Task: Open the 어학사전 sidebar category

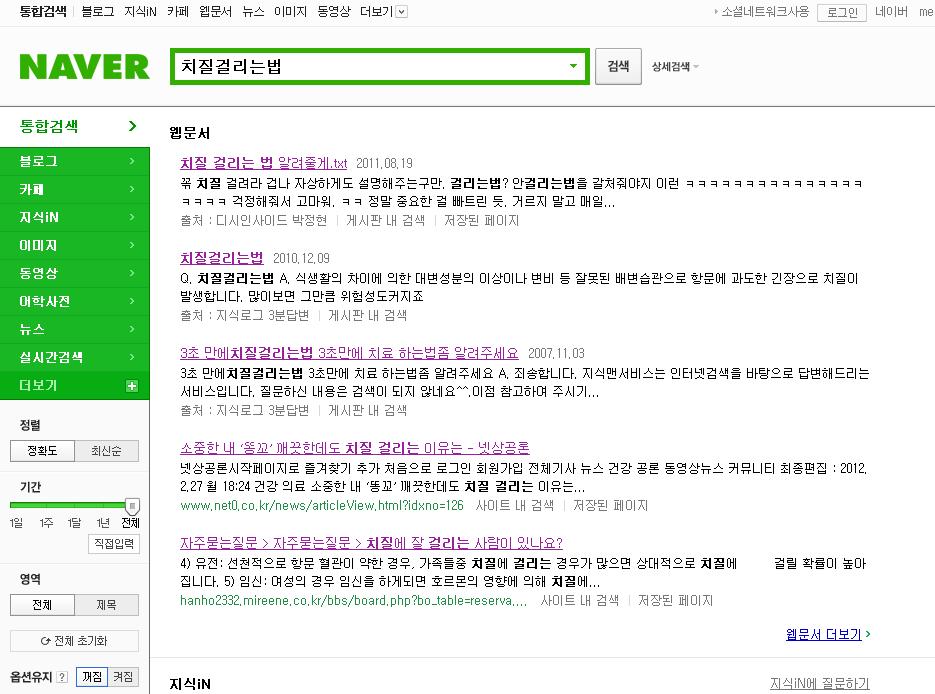Action: point(75,301)
